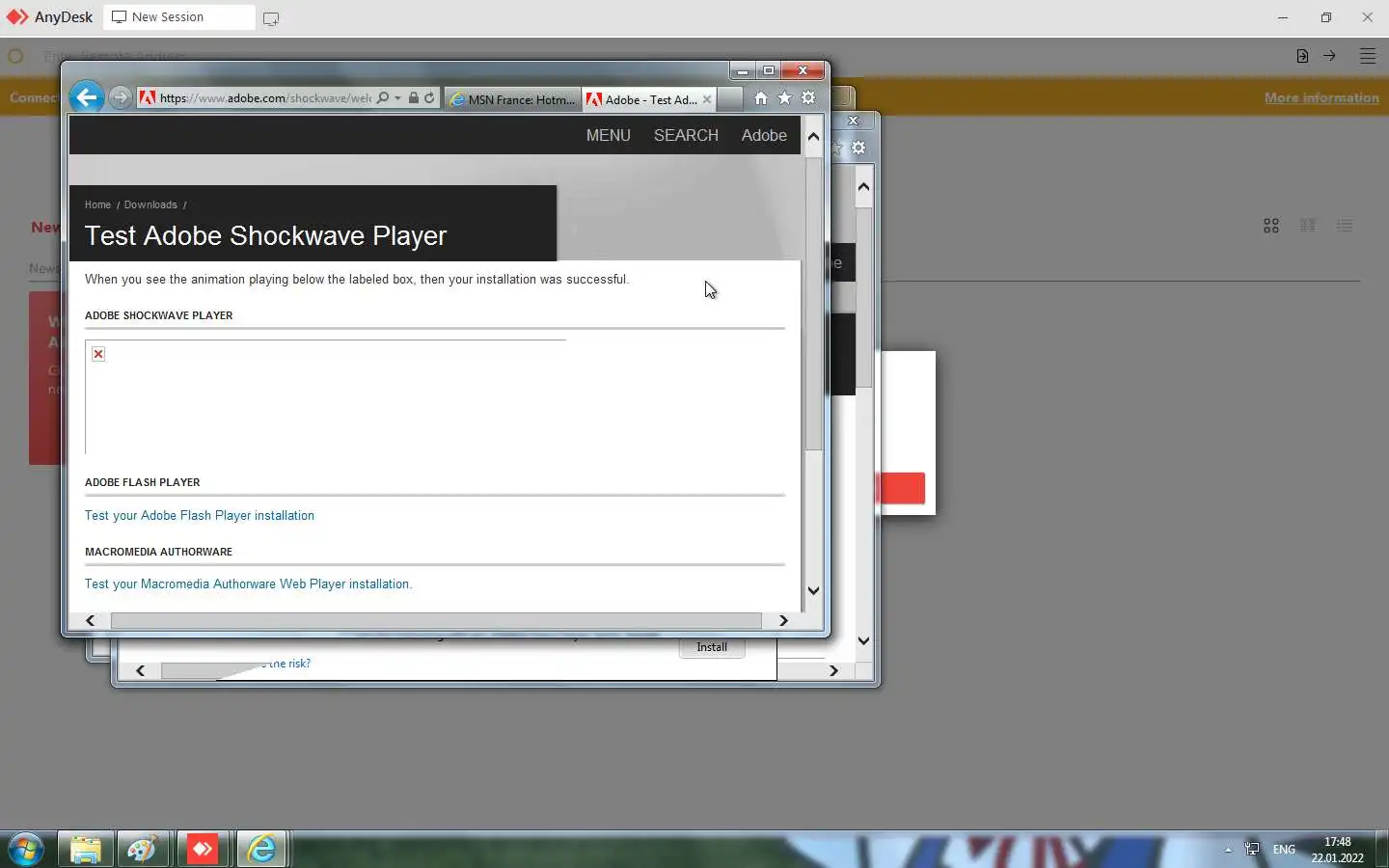Viewport: 1389px width, 868px height.
Task: Click the security lock icon in address bar
Action: tap(413, 98)
